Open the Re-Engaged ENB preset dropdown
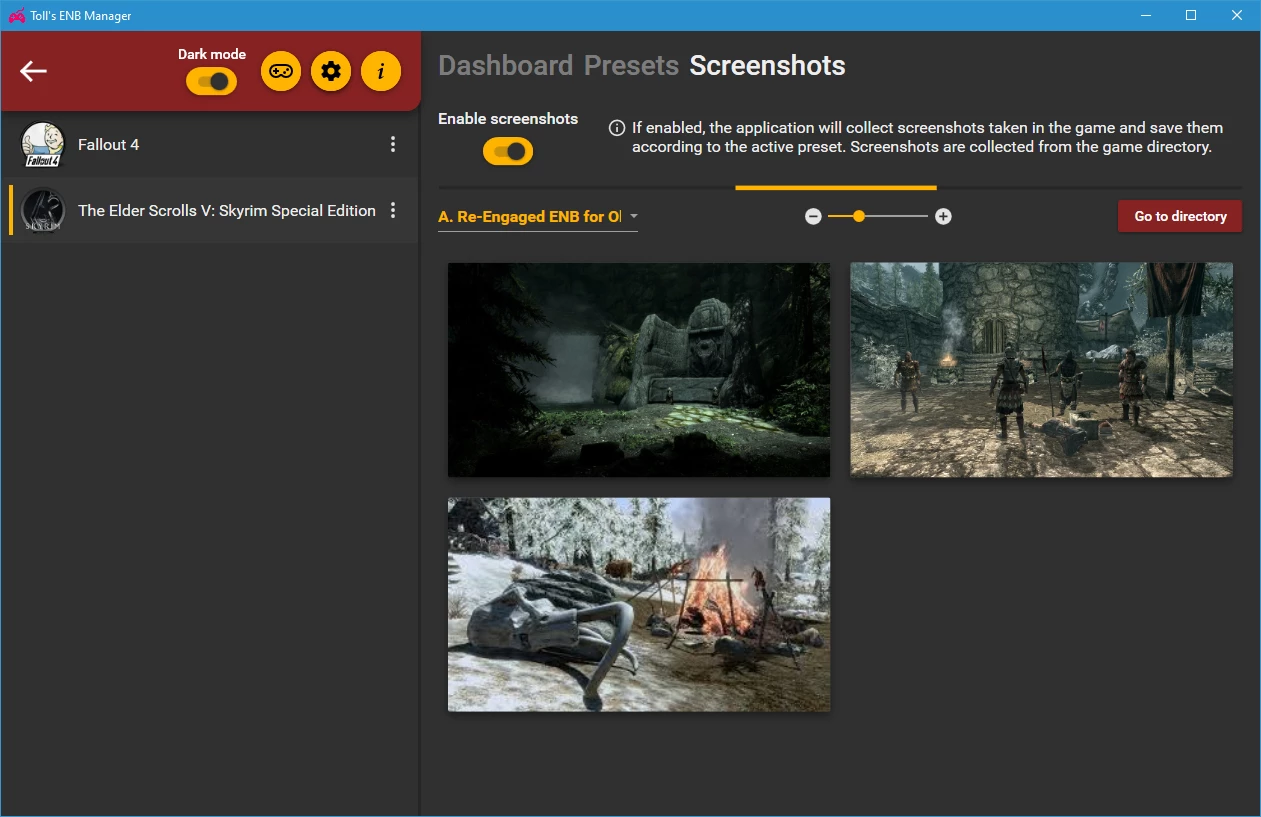The image size is (1261, 817). click(538, 217)
